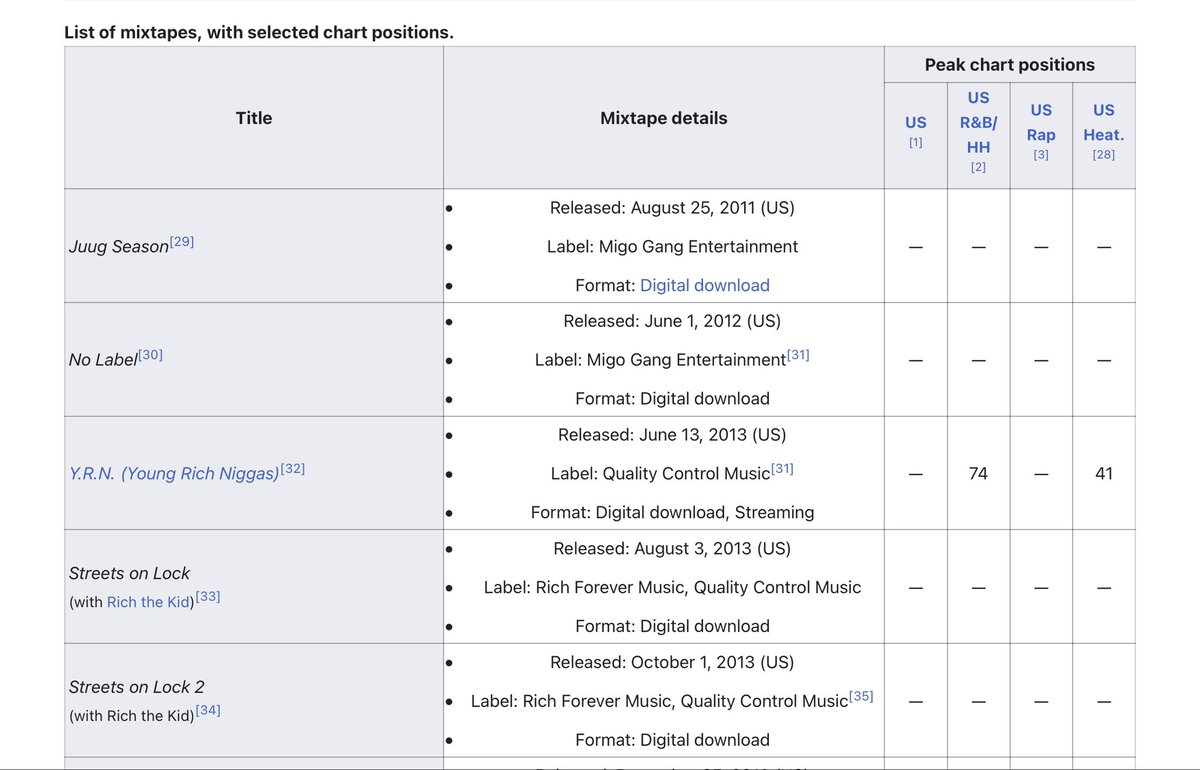Select 'Released: August 3, 2013 (US)' text
The height and width of the screenshot is (770, 1200).
[x=672, y=549]
